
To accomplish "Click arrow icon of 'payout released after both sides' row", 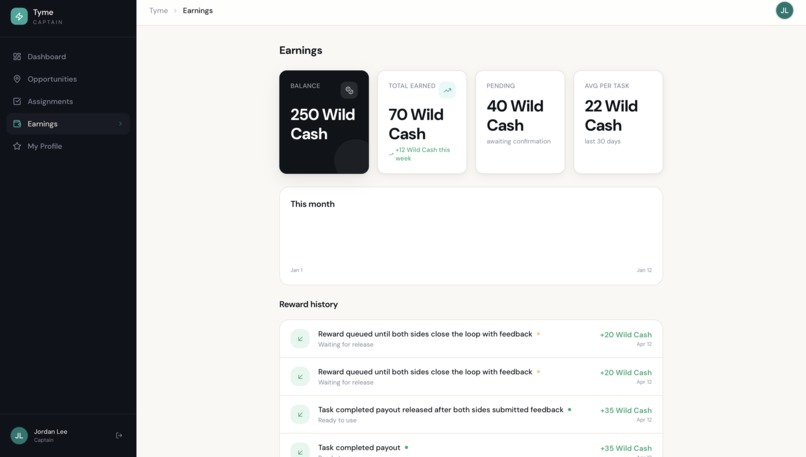I will click(x=300, y=414).
